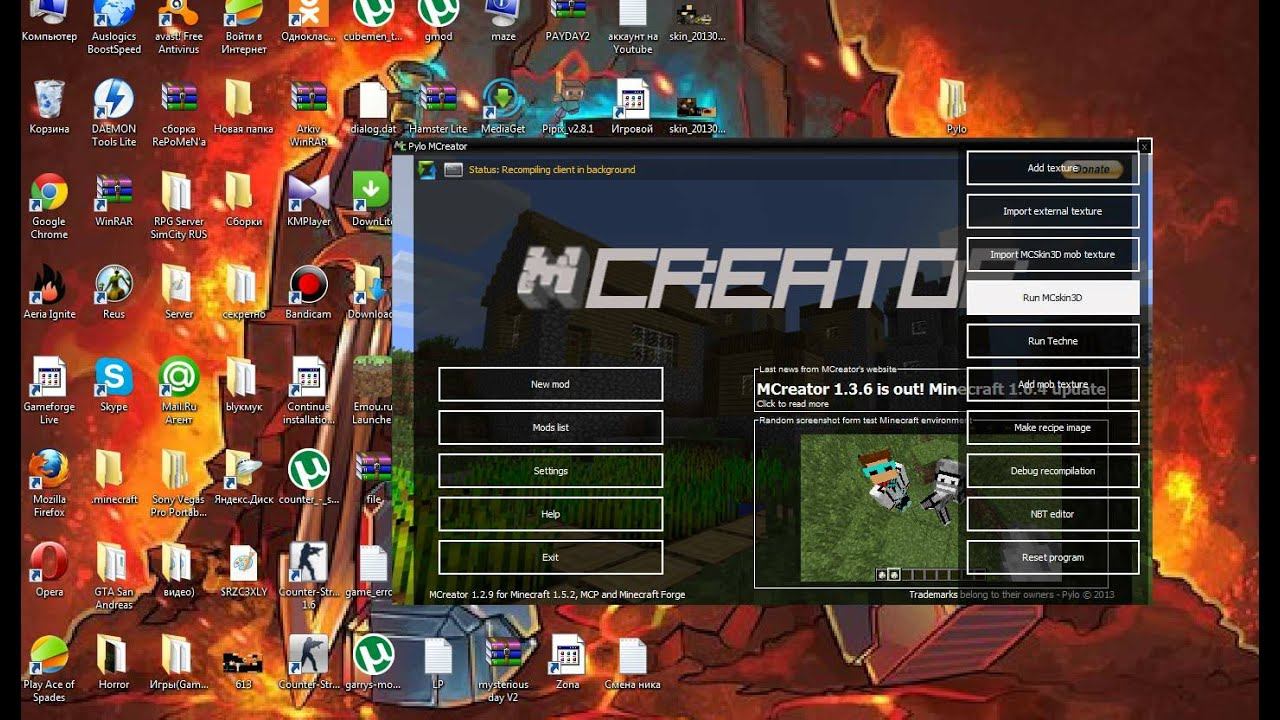Select the Gameforge Live icon
The width and height of the screenshot is (1280, 720).
(49, 391)
